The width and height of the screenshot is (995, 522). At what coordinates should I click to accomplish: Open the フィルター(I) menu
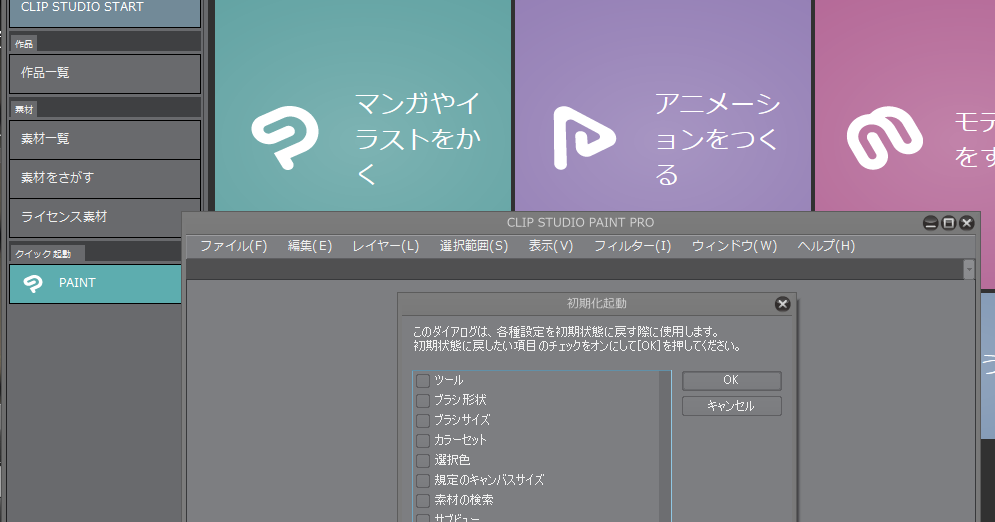pyautogui.click(x=632, y=246)
